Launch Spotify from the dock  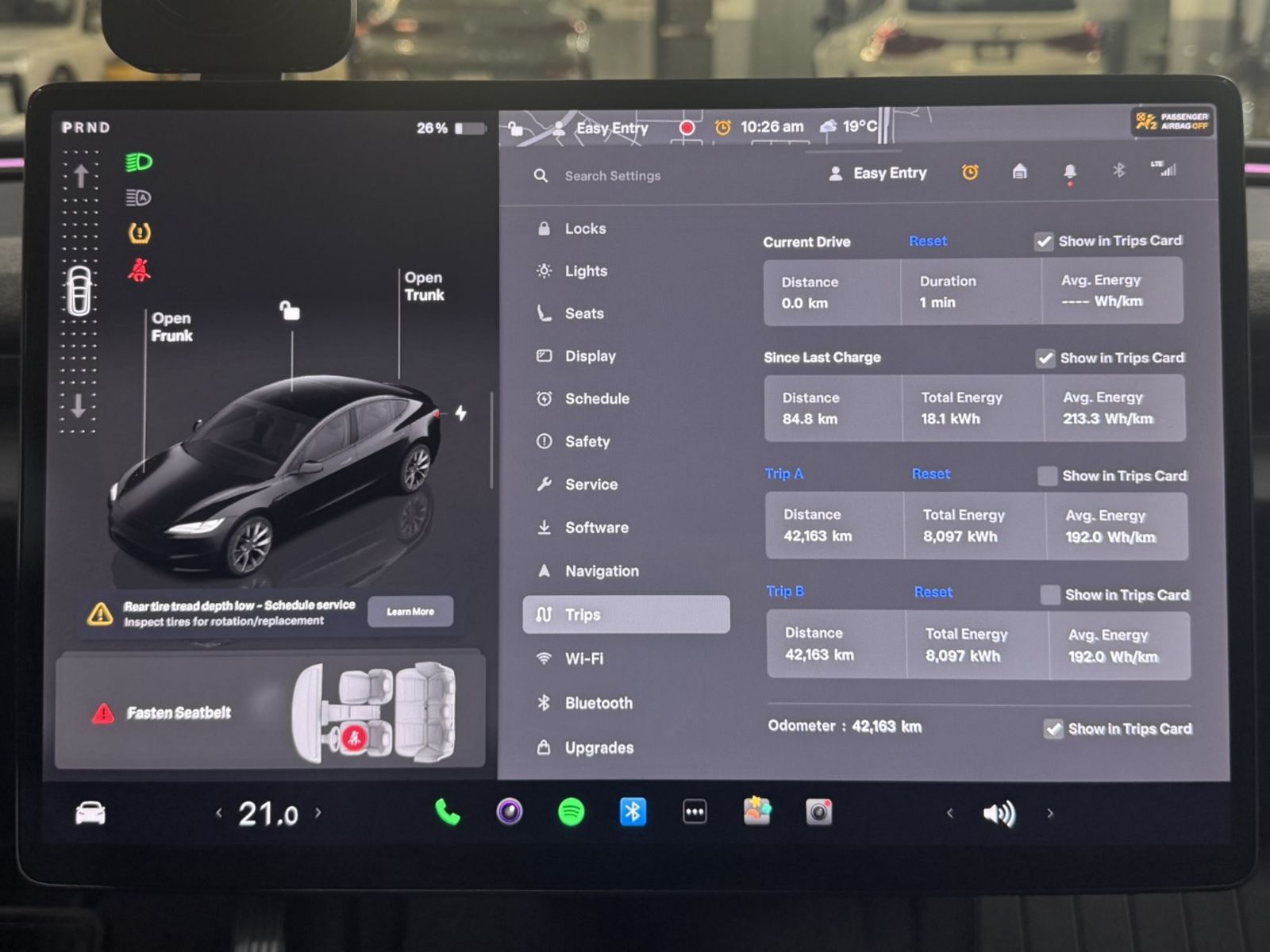coord(571,812)
